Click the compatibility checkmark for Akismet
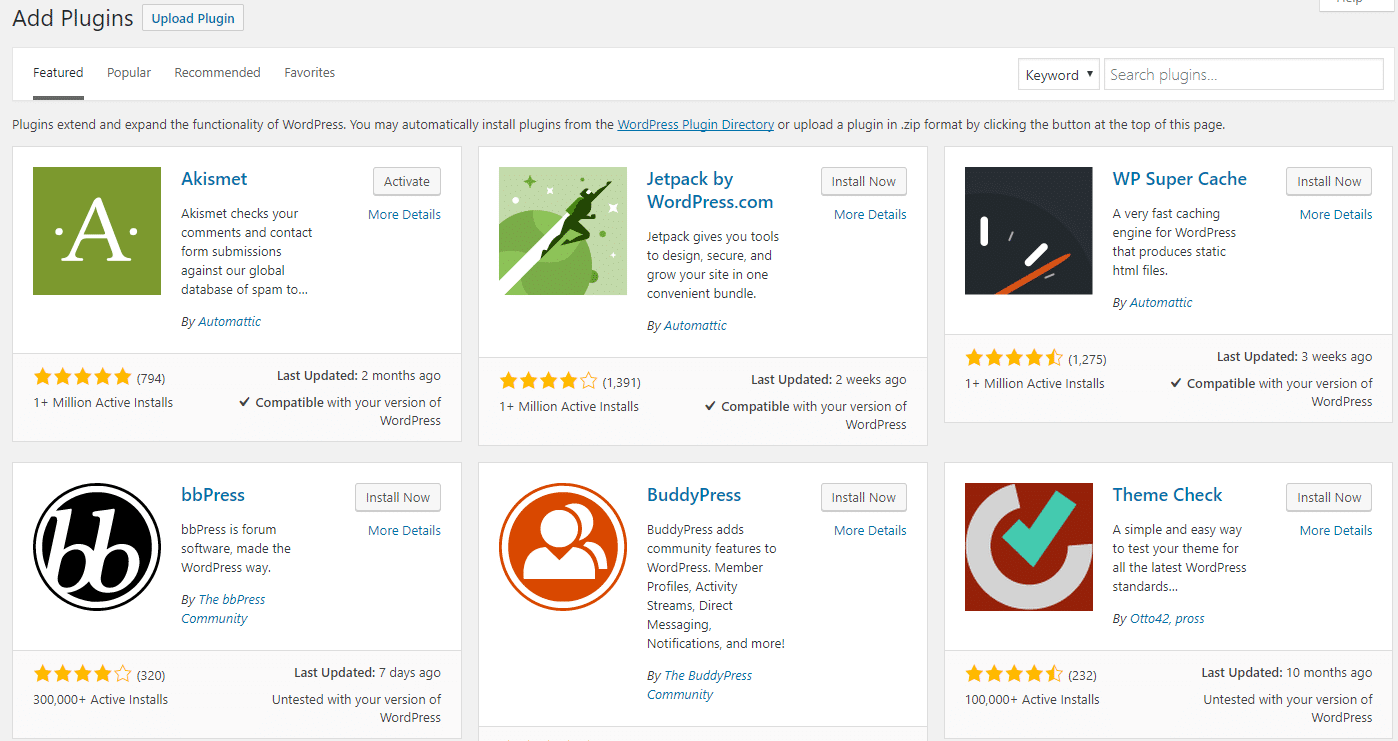Screen dimensions: 1398x741 [245, 402]
